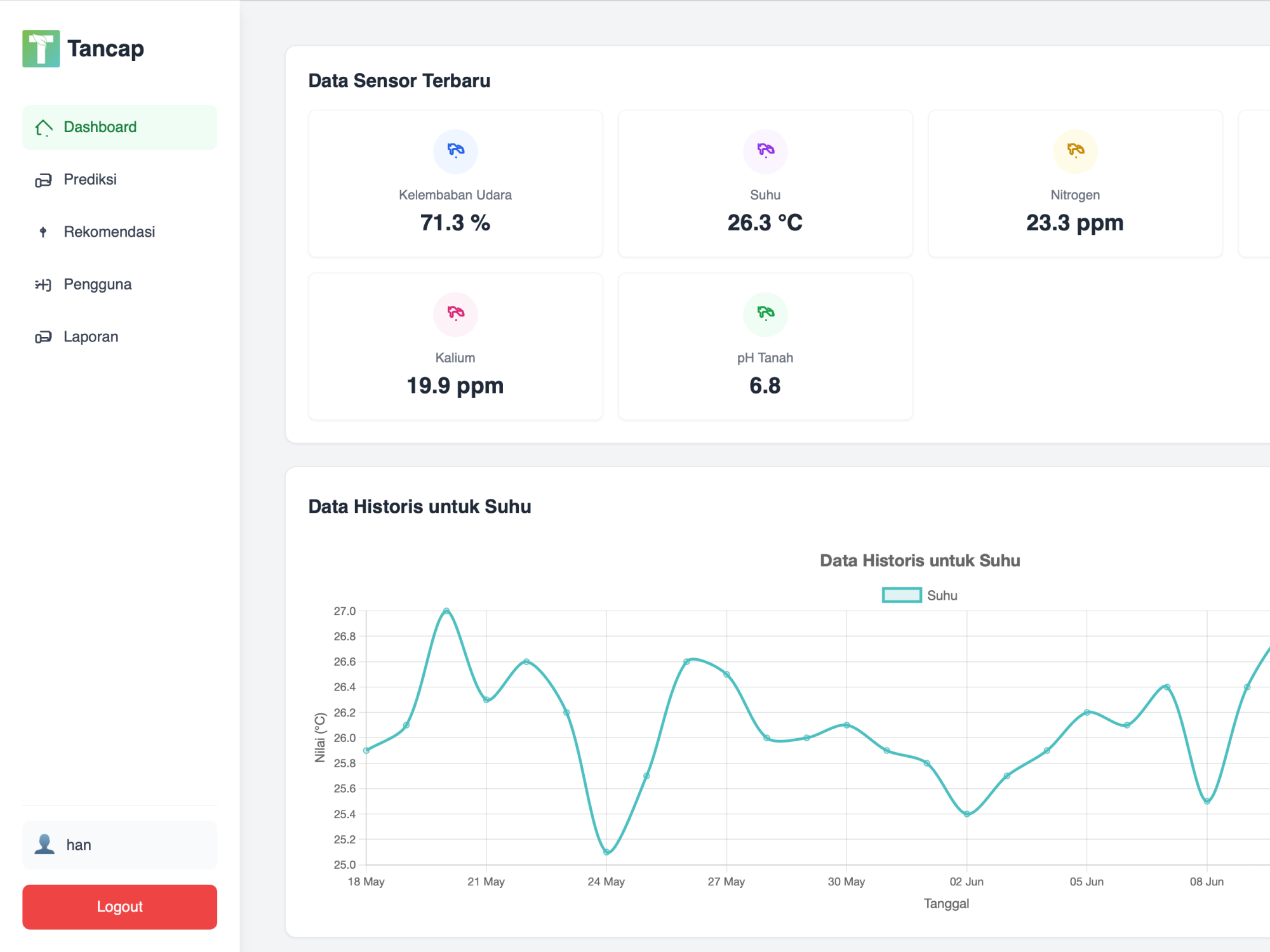
Task: Click the 26.0 y-axis tick label
Action: (345, 737)
